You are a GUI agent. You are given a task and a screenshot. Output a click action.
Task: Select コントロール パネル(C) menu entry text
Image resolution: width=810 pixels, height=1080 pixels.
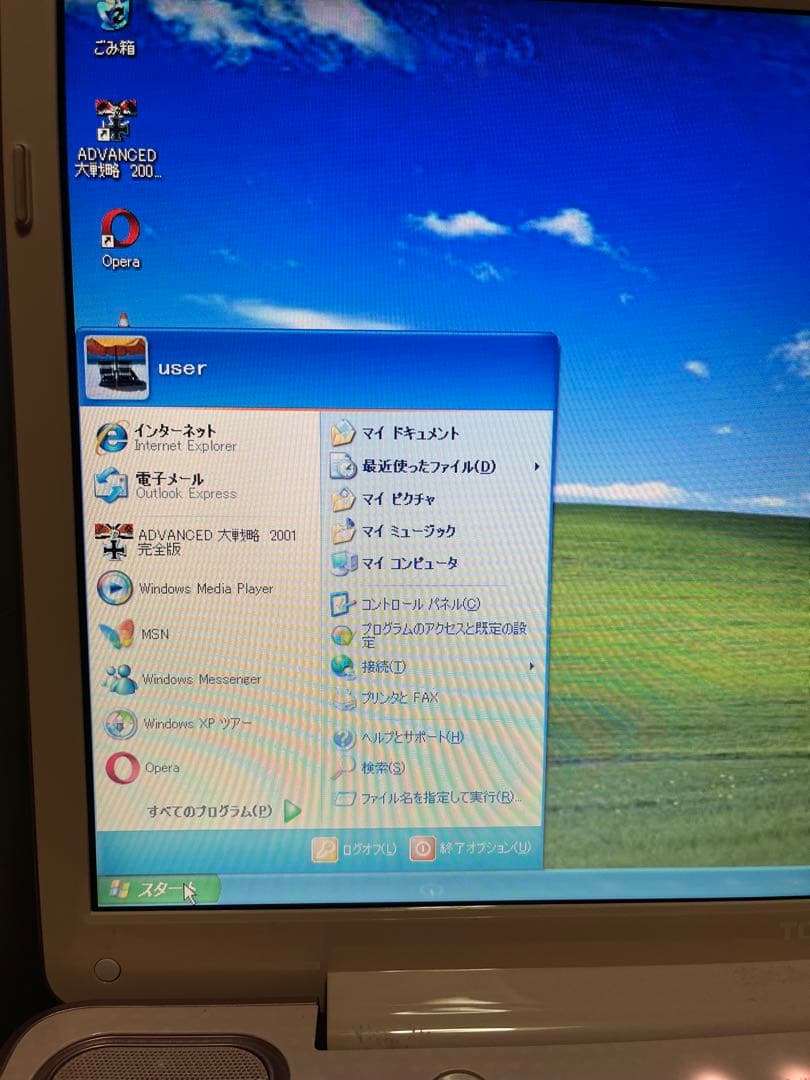click(420, 604)
